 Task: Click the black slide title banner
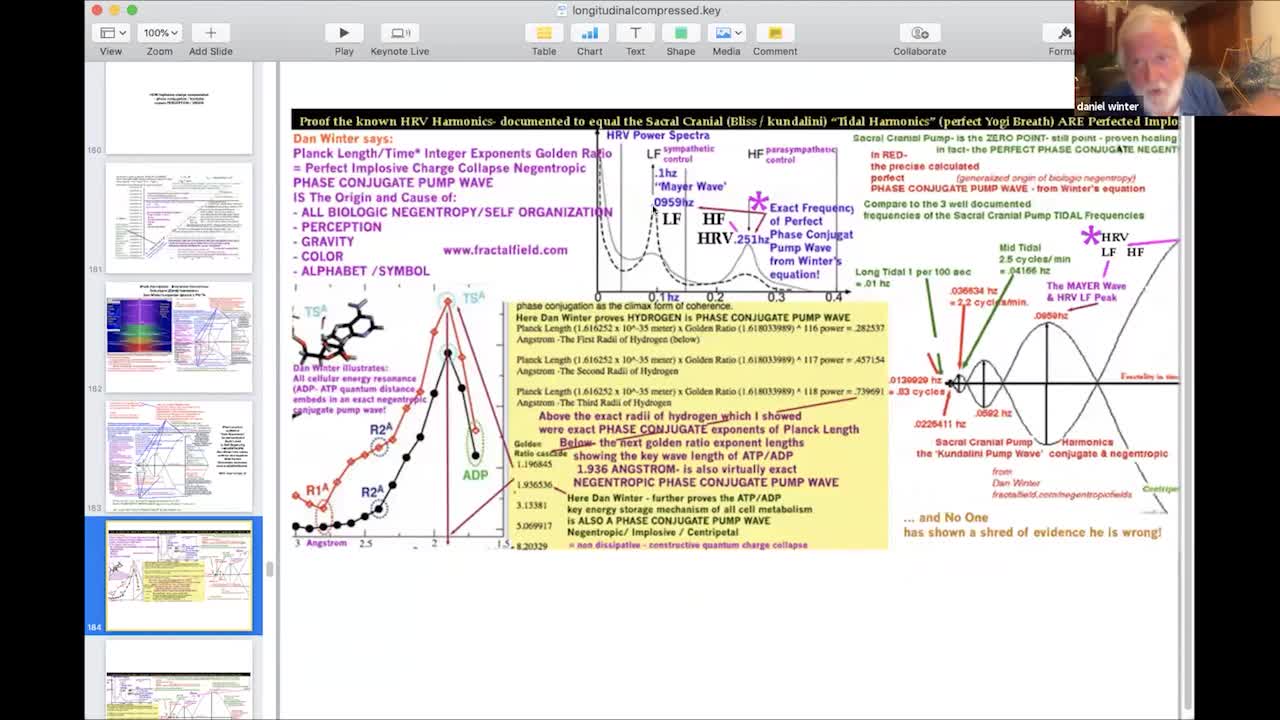(x=735, y=121)
